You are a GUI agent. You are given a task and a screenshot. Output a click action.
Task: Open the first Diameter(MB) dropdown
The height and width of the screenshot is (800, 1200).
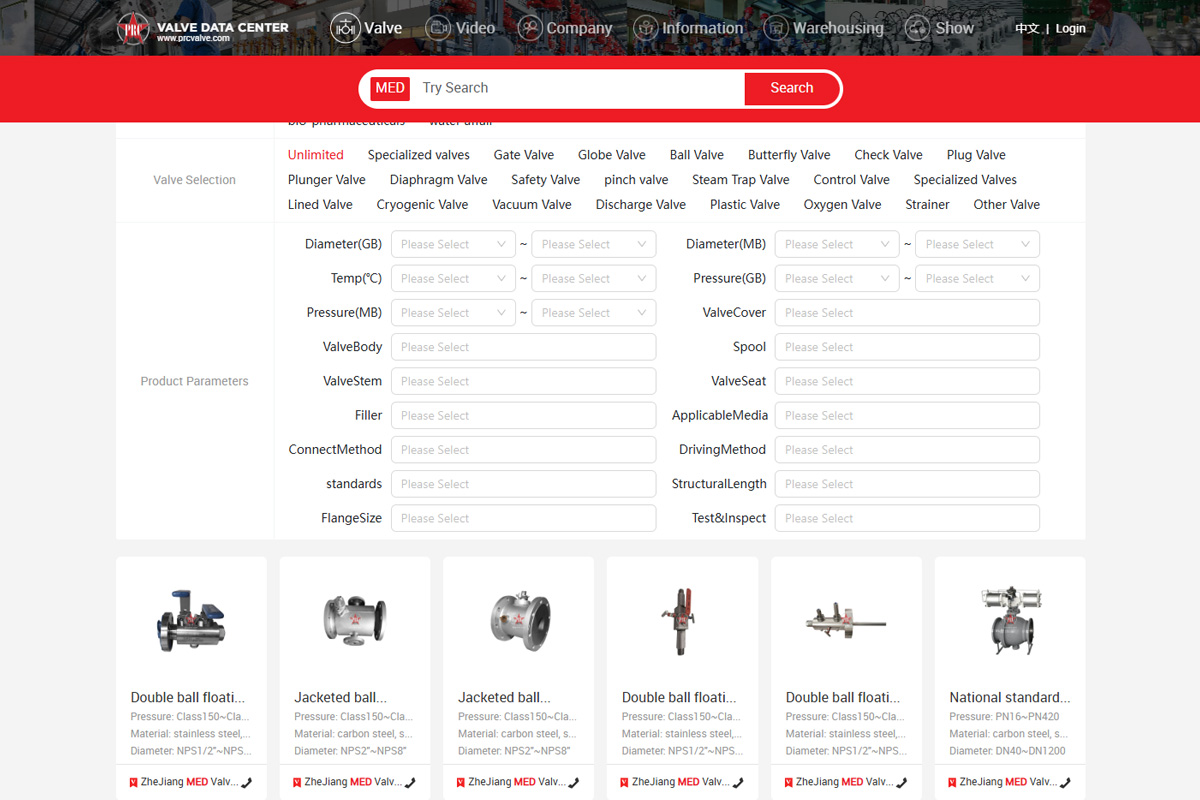point(837,244)
